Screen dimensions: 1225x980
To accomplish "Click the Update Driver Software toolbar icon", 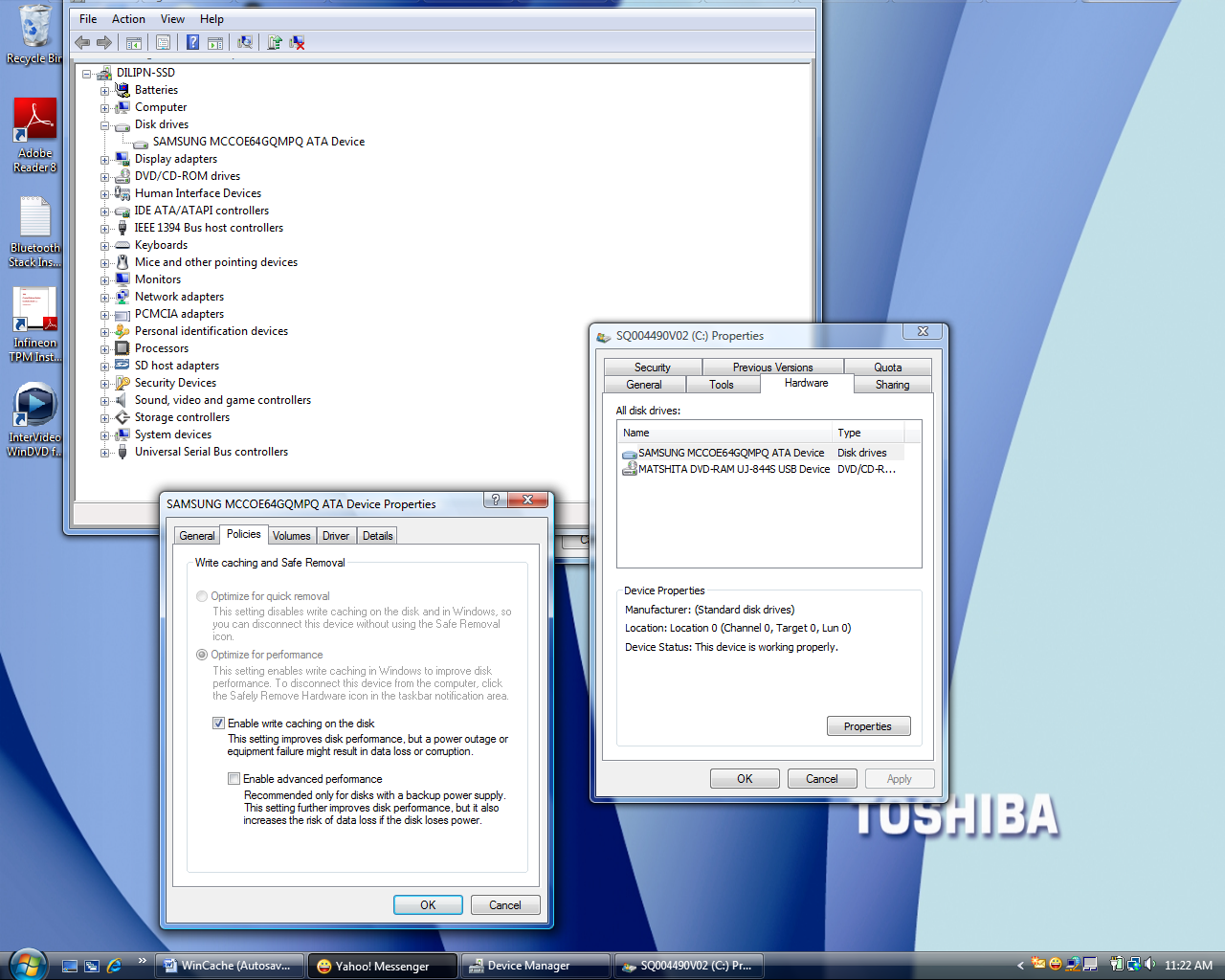I will (275, 43).
